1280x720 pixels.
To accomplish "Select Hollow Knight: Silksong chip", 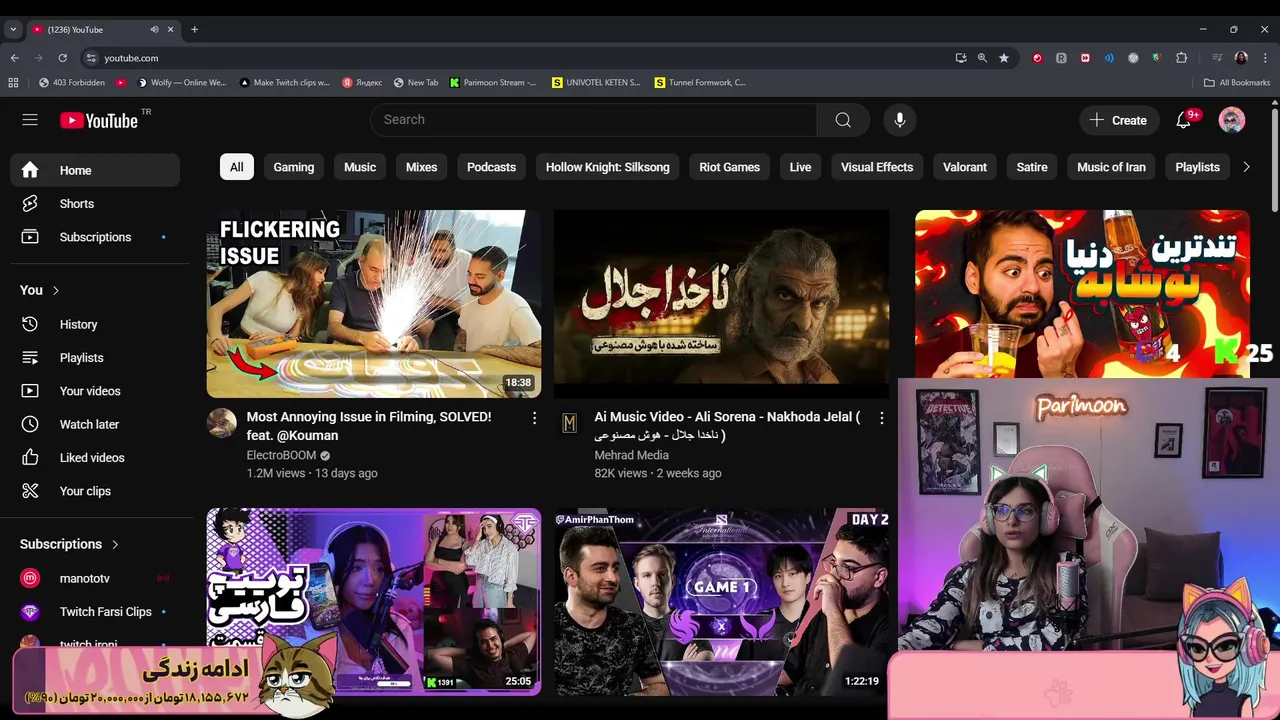I will 608,167.
